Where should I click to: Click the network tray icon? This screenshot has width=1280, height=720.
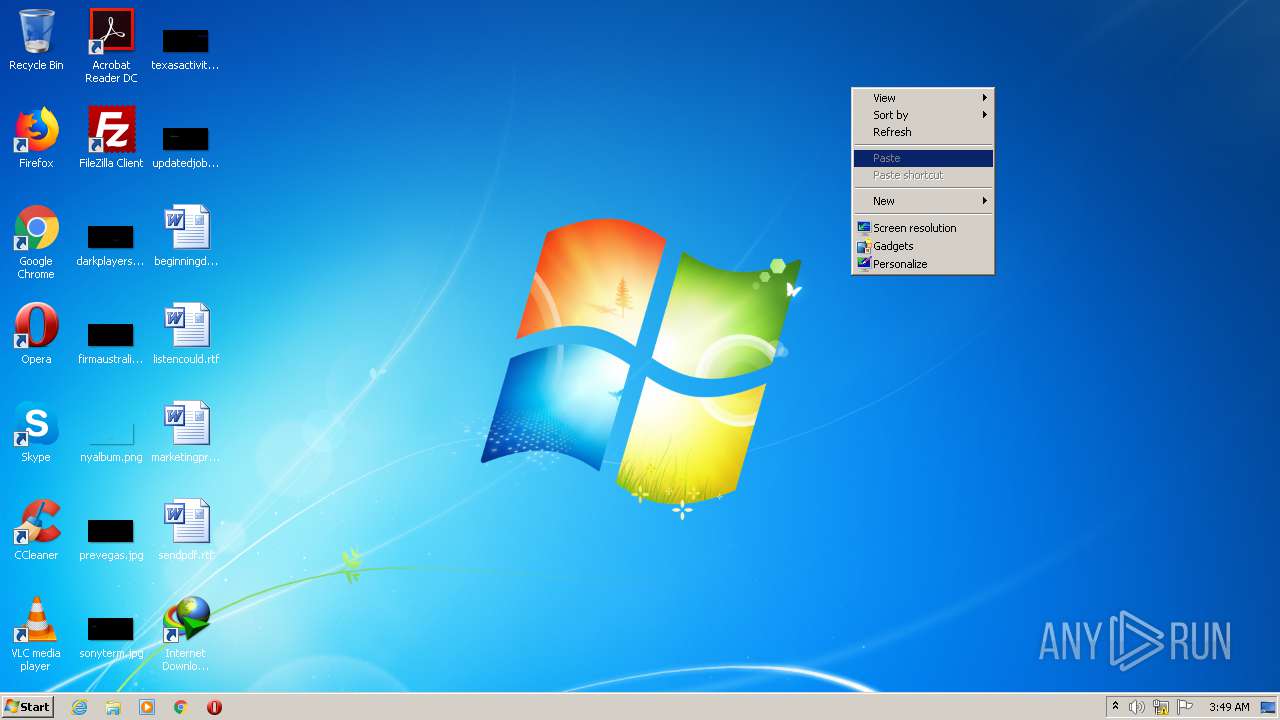click(x=1161, y=707)
